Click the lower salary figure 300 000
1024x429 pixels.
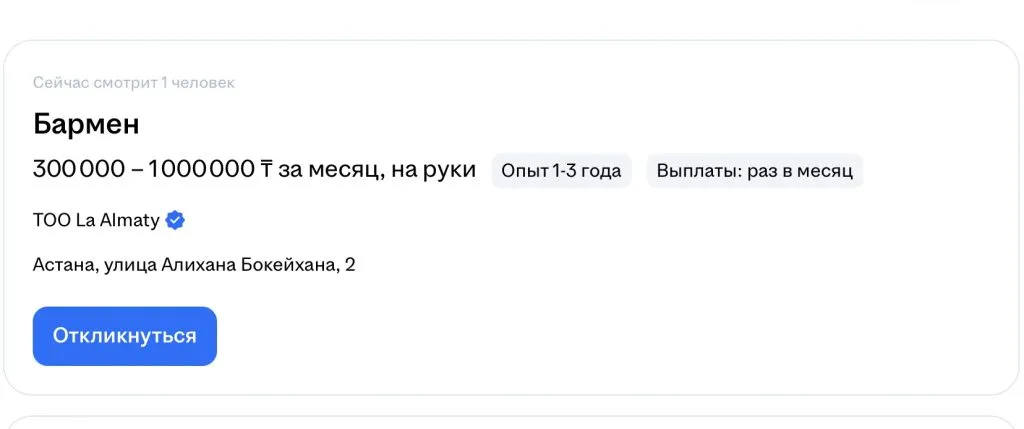(x=79, y=170)
